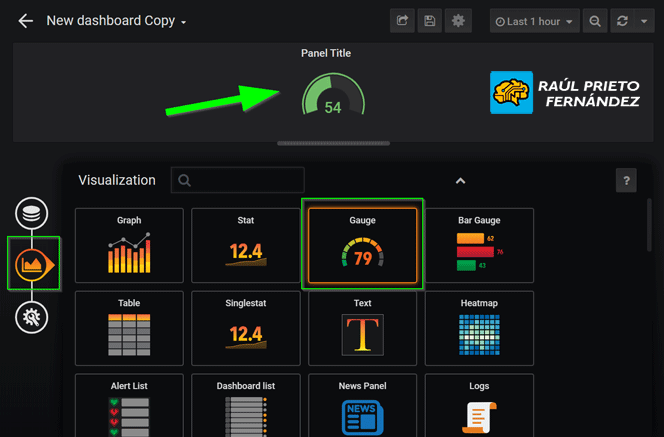Click the help question mark button
The height and width of the screenshot is (437, 664).
[626, 181]
